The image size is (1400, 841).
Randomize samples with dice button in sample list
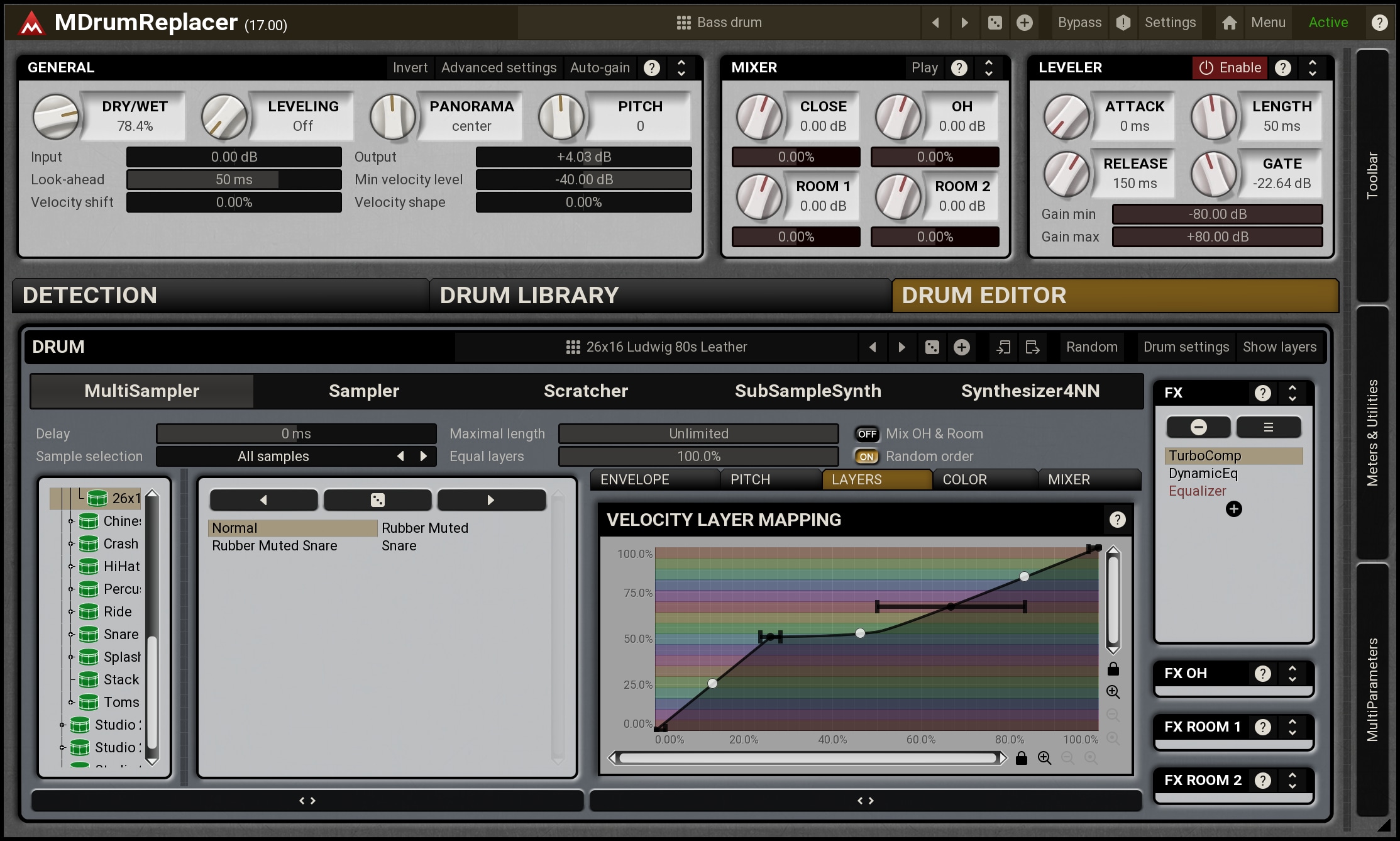click(x=377, y=500)
